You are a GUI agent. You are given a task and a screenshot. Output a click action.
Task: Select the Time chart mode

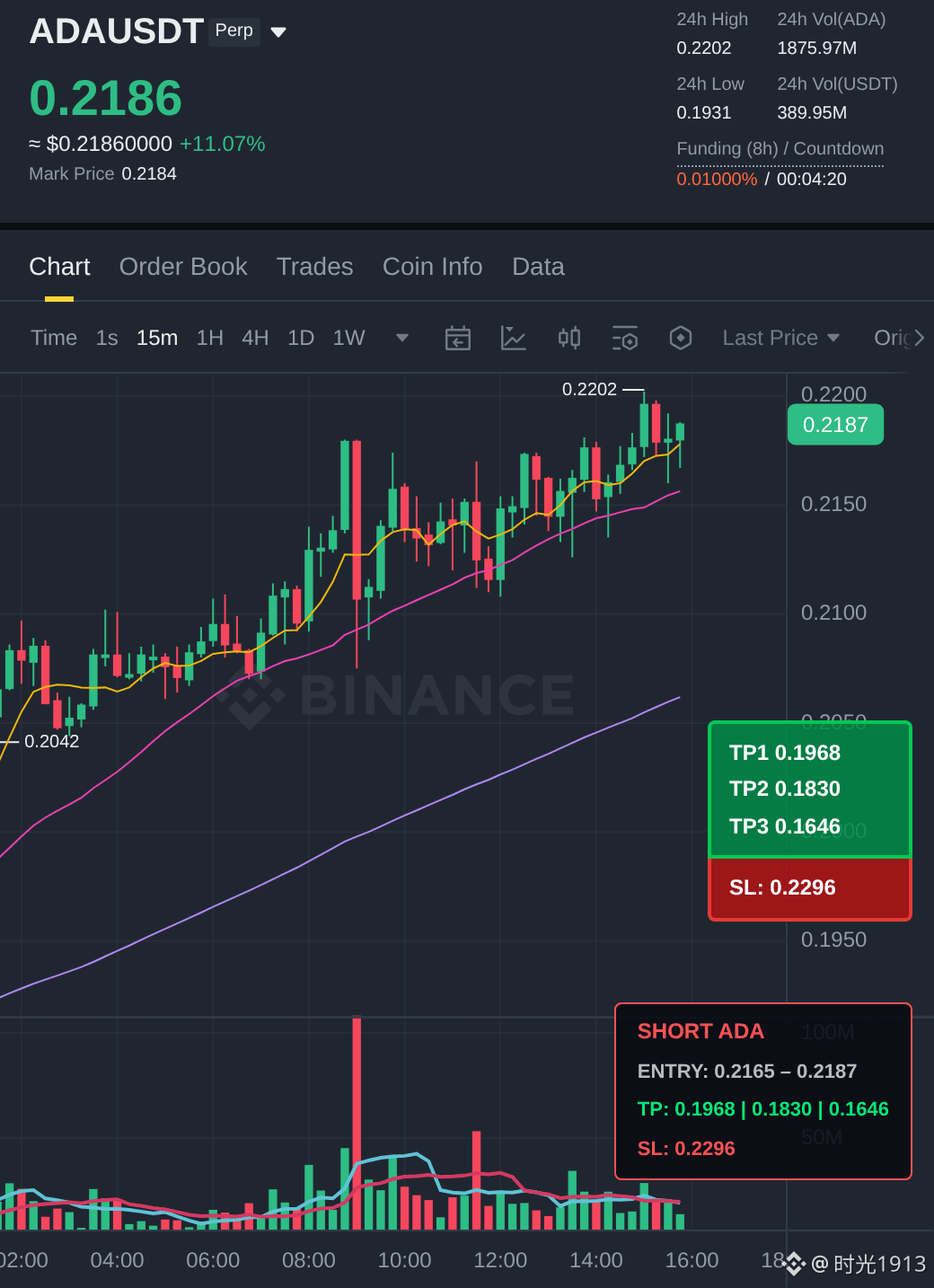coord(54,338)
